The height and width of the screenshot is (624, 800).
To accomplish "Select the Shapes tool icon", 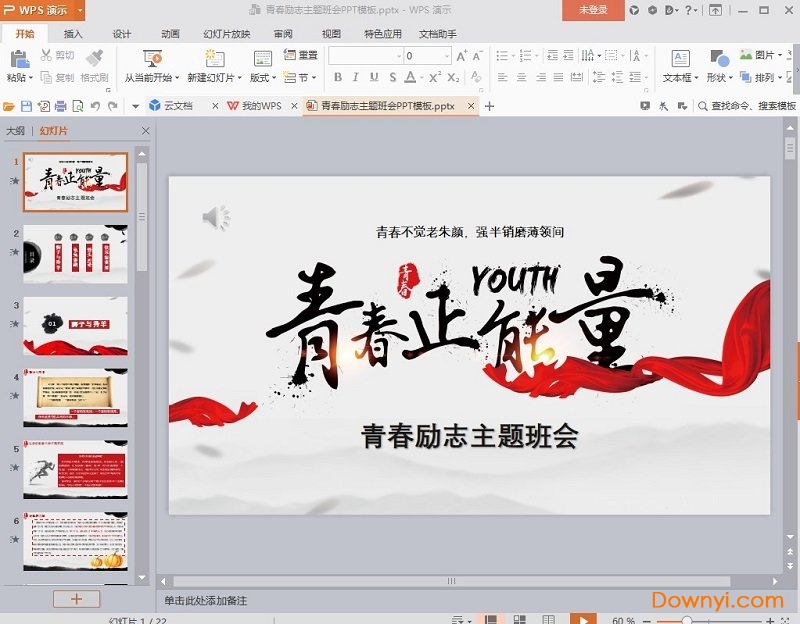I will 717,57.
